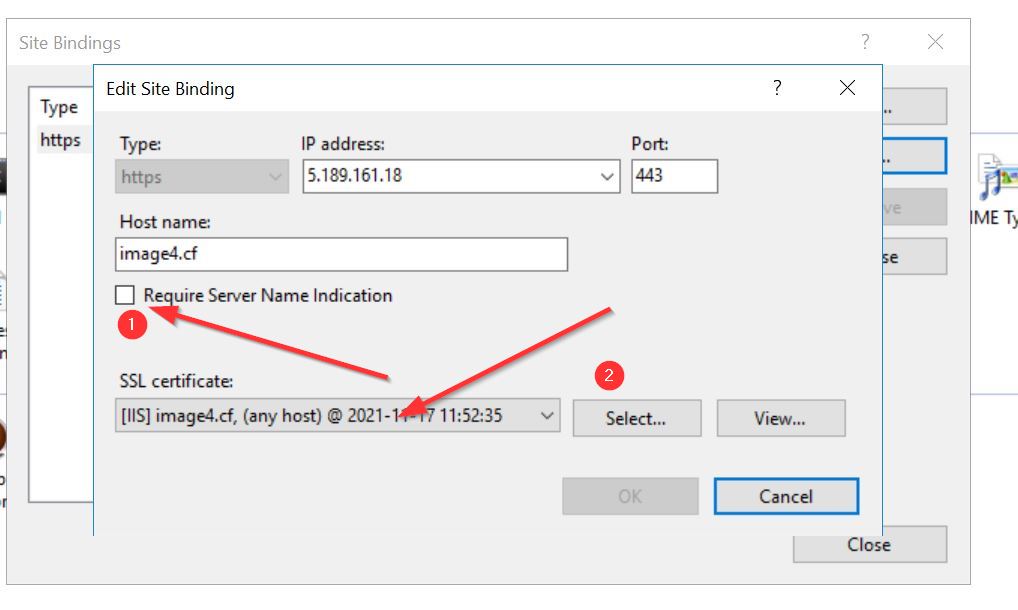Enable Require Server Name Indication checkbox

(x=126, y=295)
